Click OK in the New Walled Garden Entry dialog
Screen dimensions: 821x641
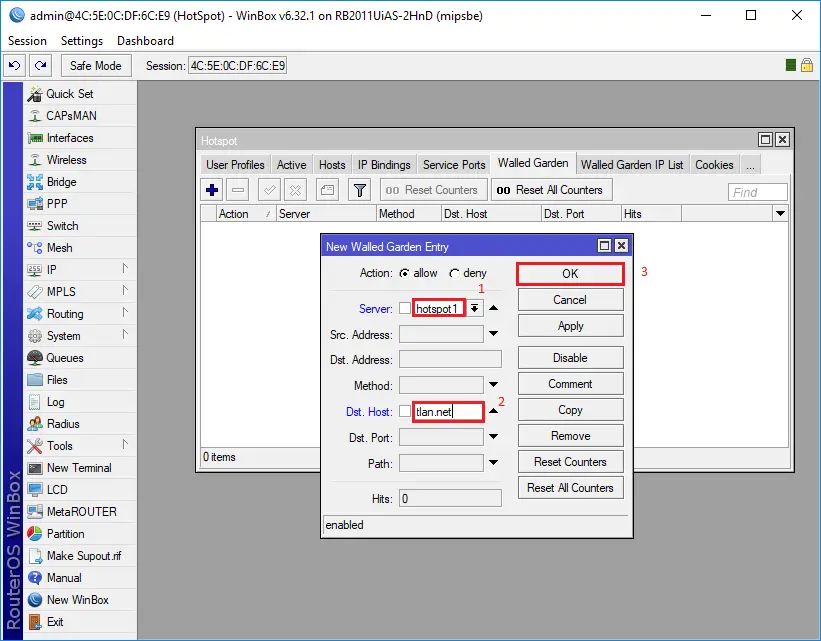click(x=570, y=274)
